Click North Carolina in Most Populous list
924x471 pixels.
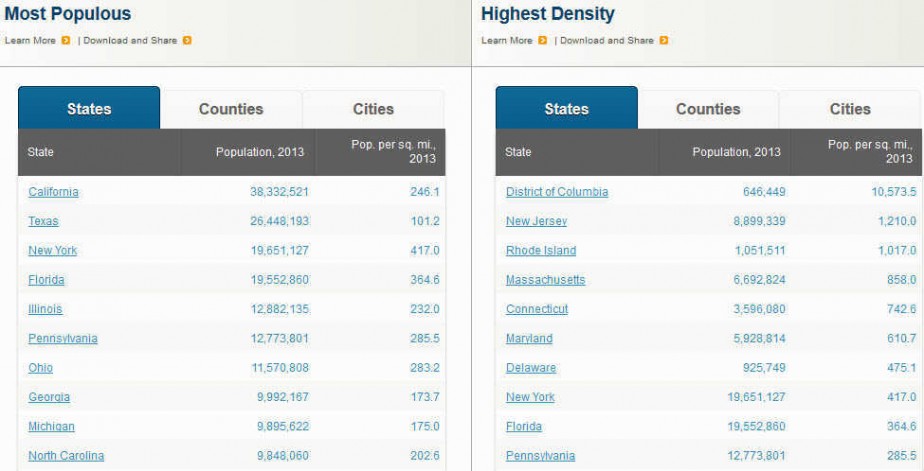(66, 456)
